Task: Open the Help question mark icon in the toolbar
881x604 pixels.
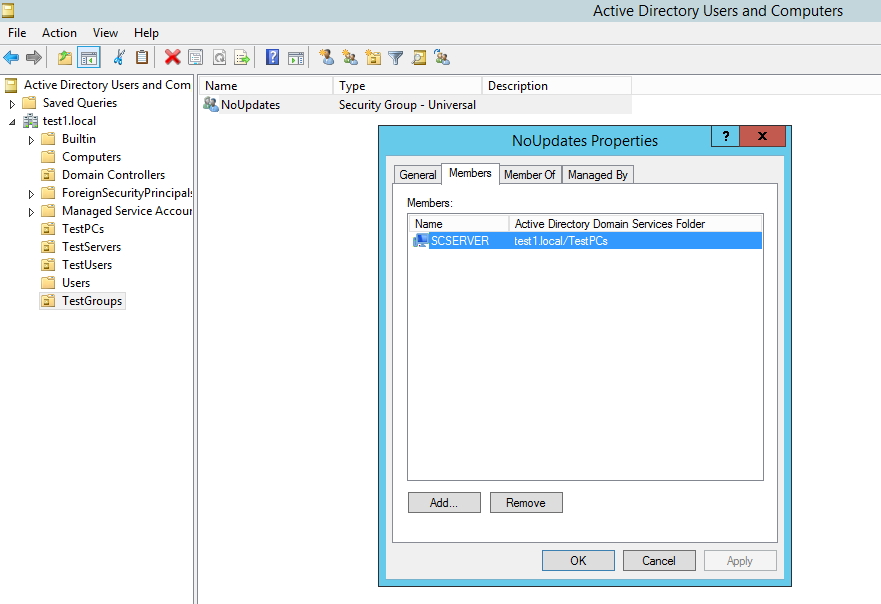Action: pos(273,57)
